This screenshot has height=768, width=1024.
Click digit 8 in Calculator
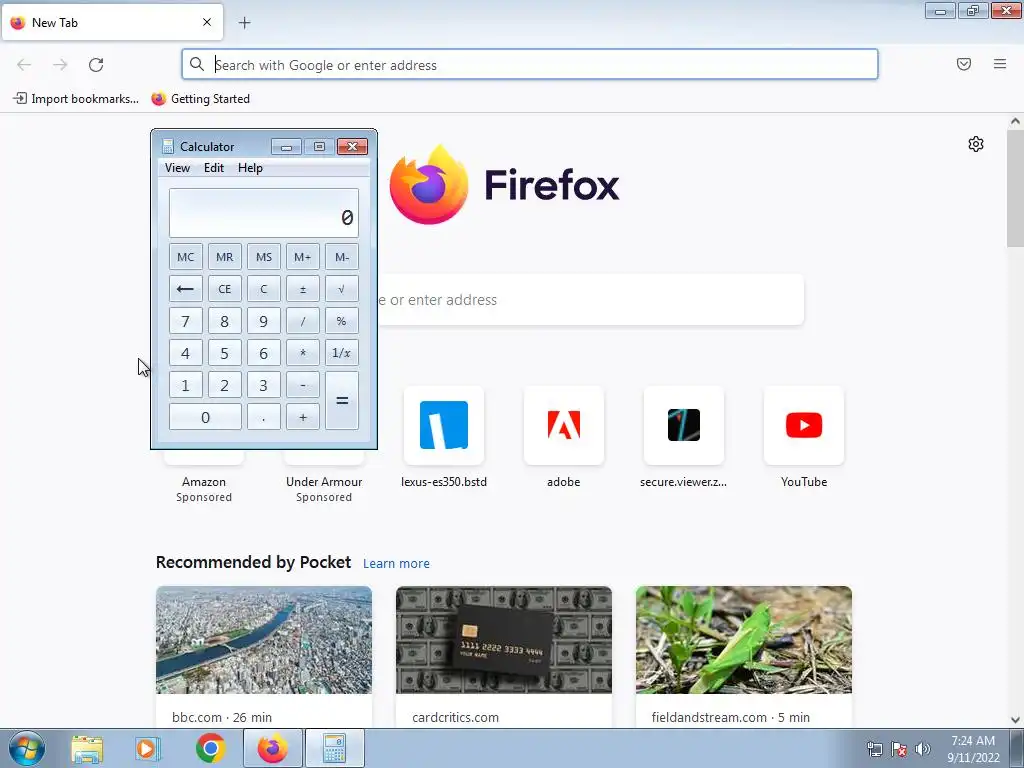[x=225, y=321]
